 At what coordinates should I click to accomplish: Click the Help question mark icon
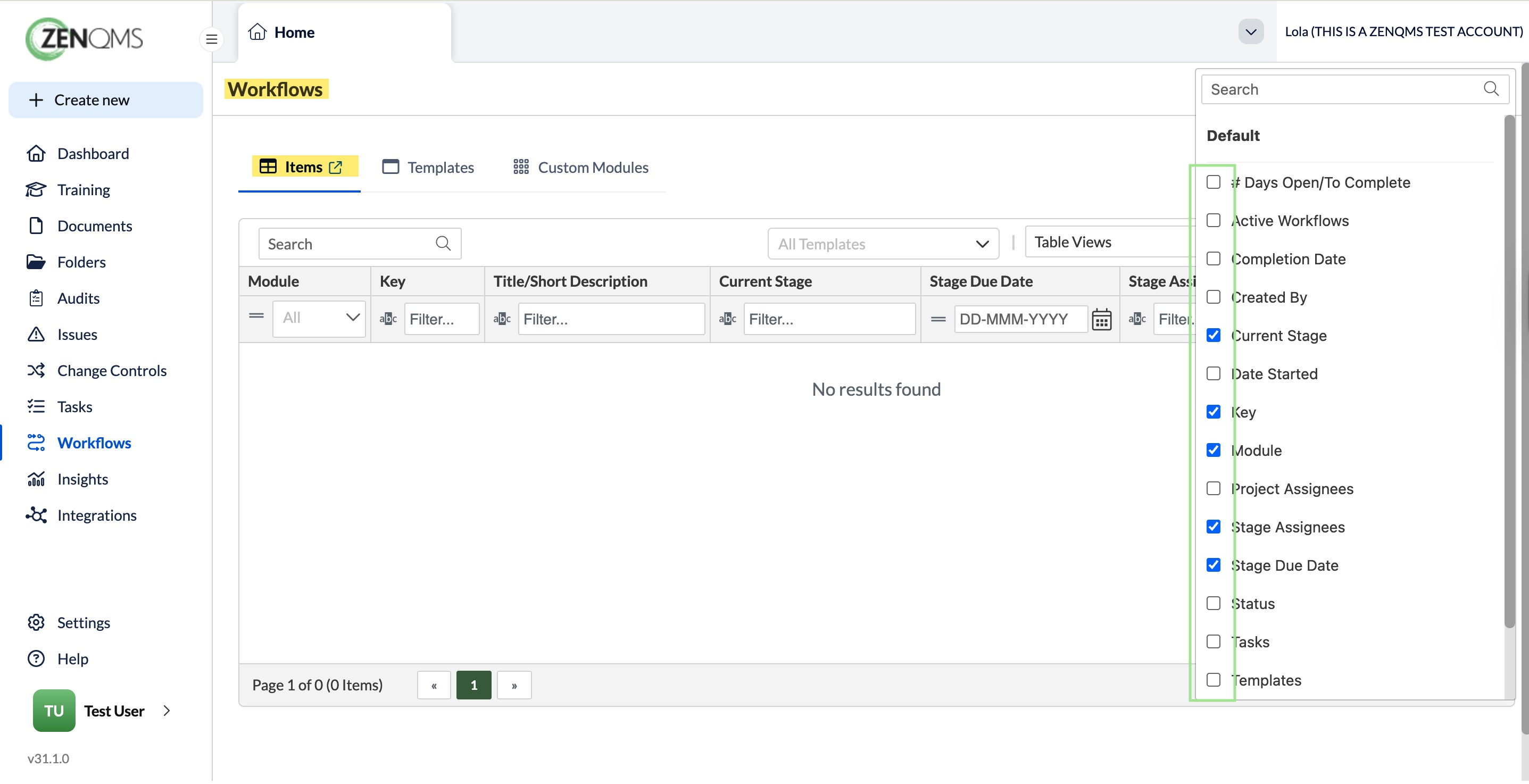click(36, 660)
